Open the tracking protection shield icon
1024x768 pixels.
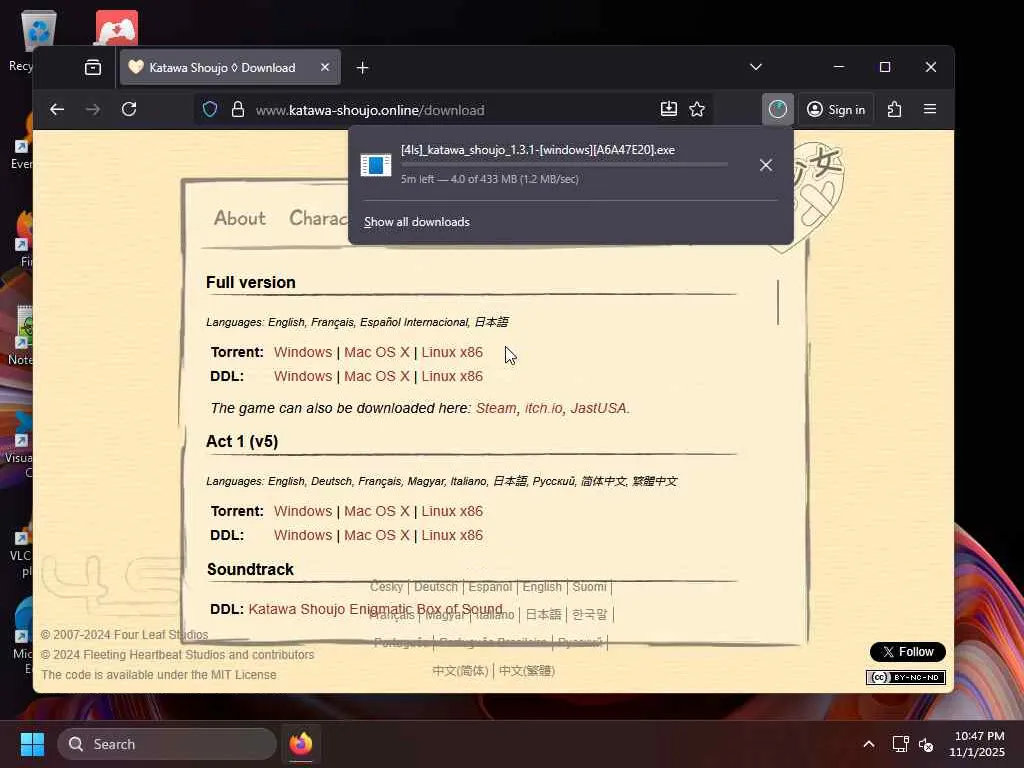(210, 109)
